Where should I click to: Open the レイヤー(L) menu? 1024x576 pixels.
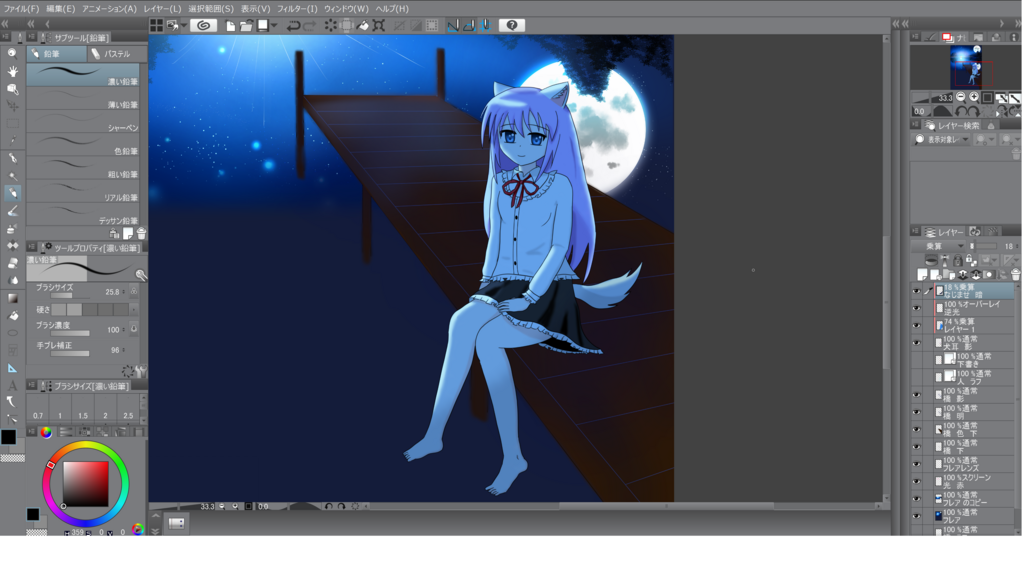pos(162,8)
